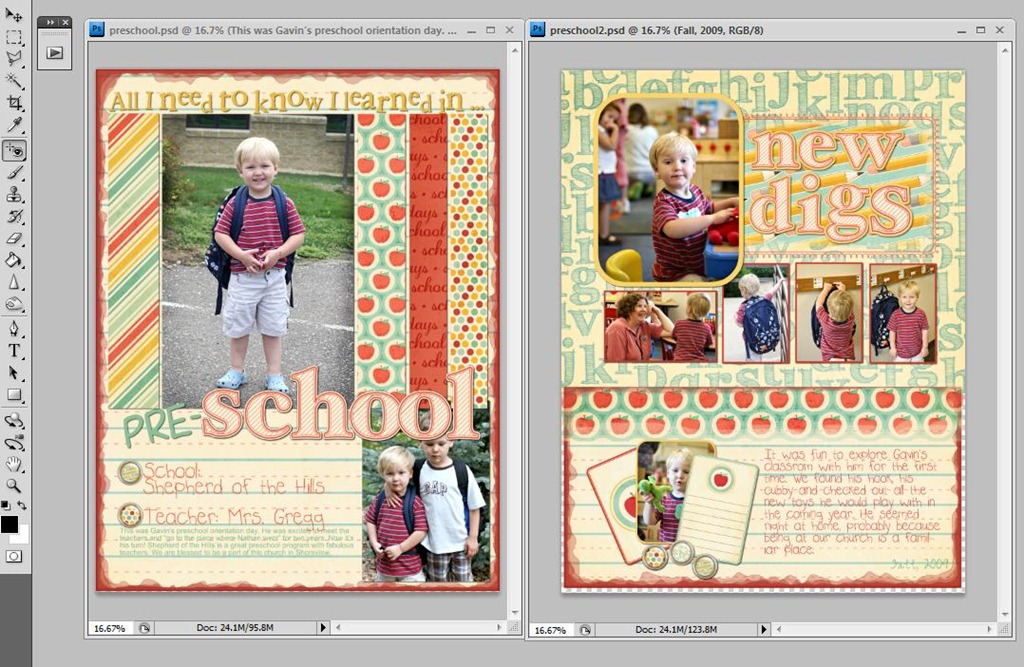Click the Ps icon of preschool.psd window

click(97, 30)
